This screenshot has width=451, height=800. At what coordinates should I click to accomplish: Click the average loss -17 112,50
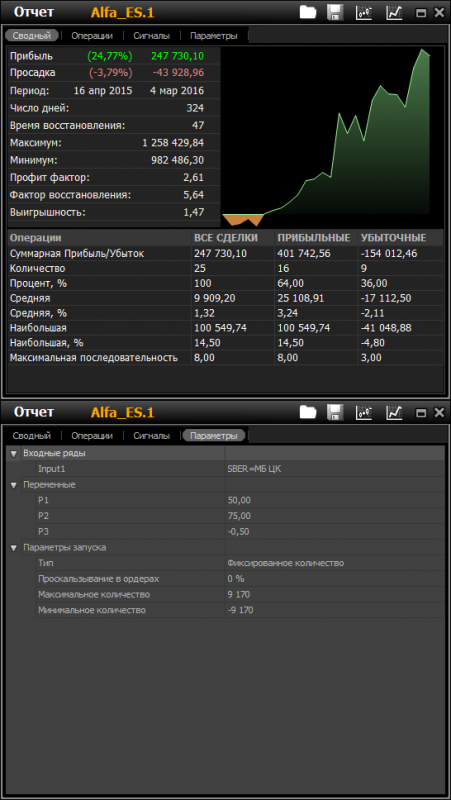coord(386,298)
